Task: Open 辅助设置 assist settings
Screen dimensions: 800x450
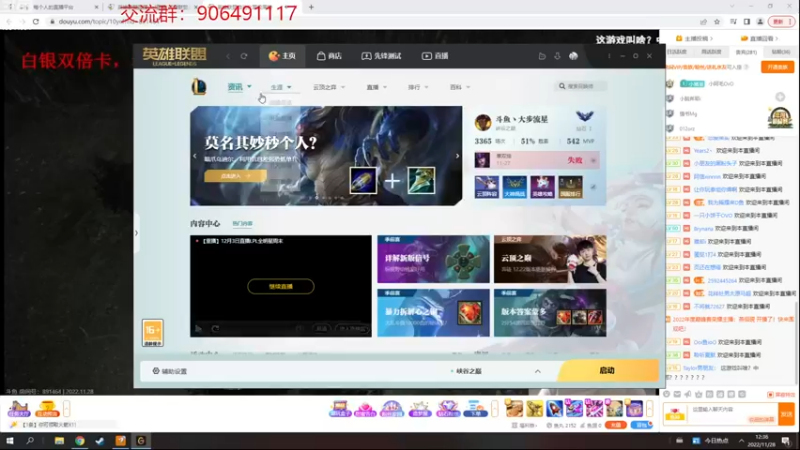Action: [x=170, y=371]
